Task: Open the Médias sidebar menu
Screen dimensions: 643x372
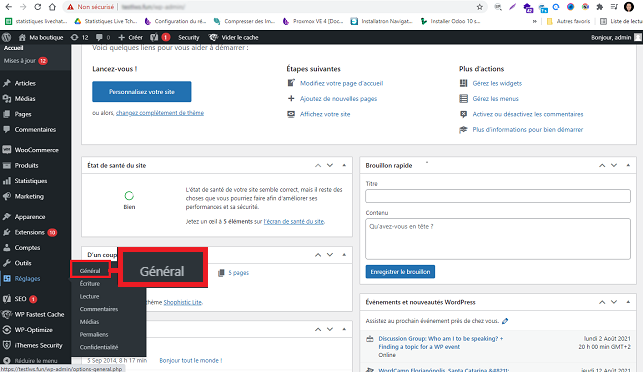Action: [x=25, y=99]
